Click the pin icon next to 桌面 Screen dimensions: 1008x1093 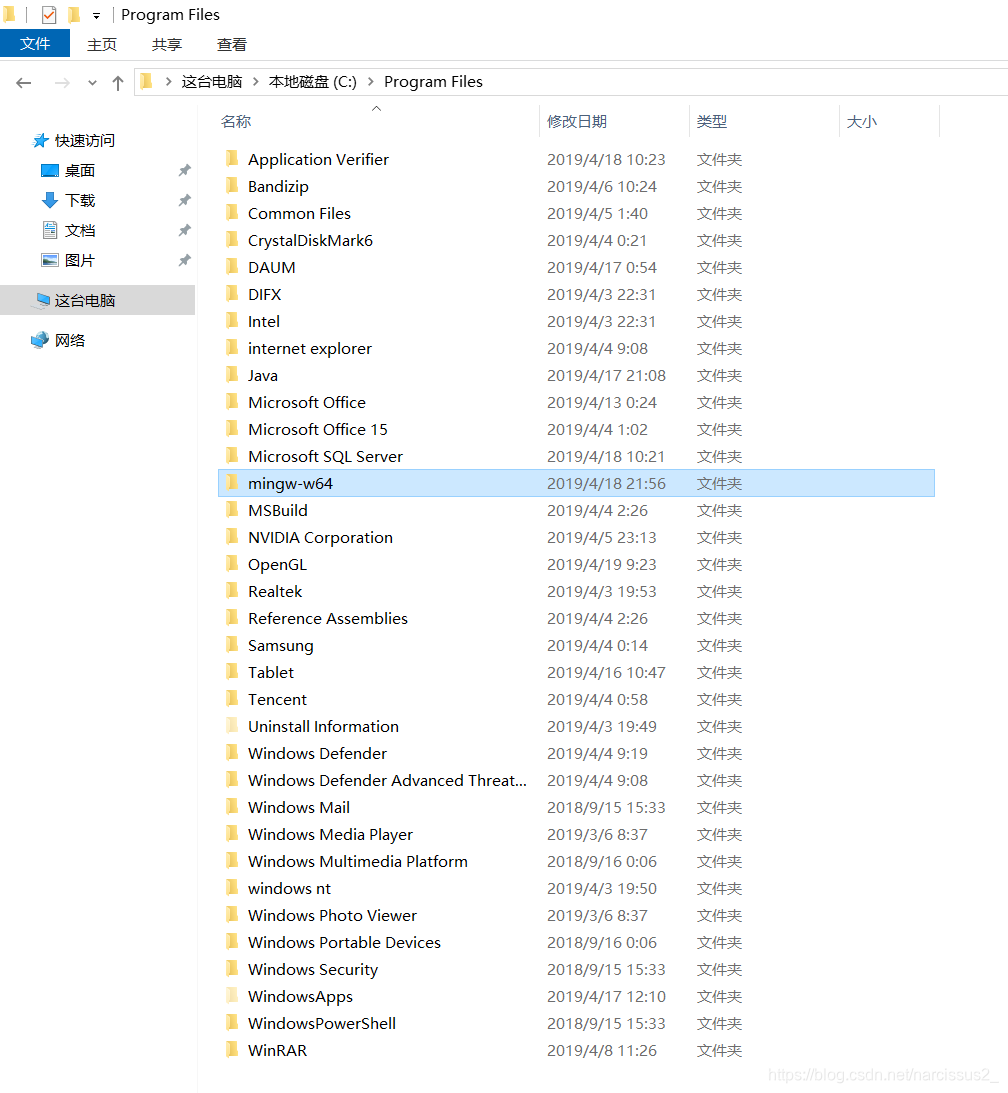click(x=184, y=171)
